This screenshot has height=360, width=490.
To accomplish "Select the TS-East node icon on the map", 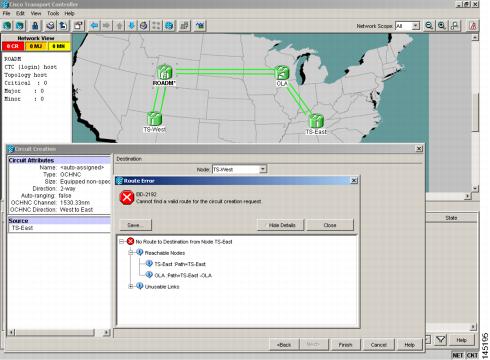I will click(x=316, y=121).
